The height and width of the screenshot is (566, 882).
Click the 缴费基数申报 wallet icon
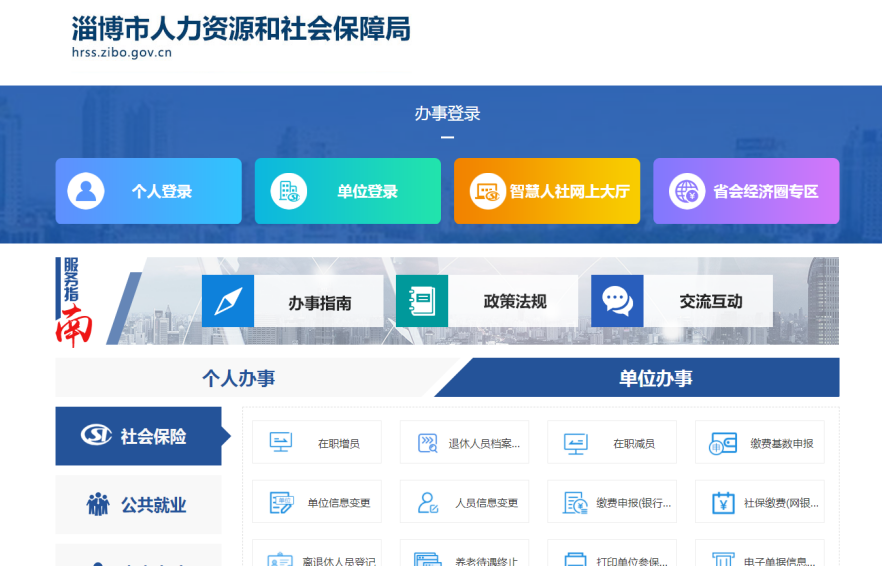coord(723,443)
